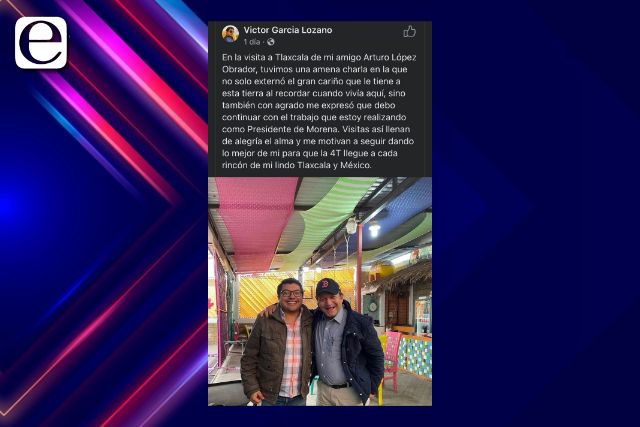Click the '1 día' post timestamp
Image resolution: width=640 pixels, height=427 pixels.
pos(251,42)
